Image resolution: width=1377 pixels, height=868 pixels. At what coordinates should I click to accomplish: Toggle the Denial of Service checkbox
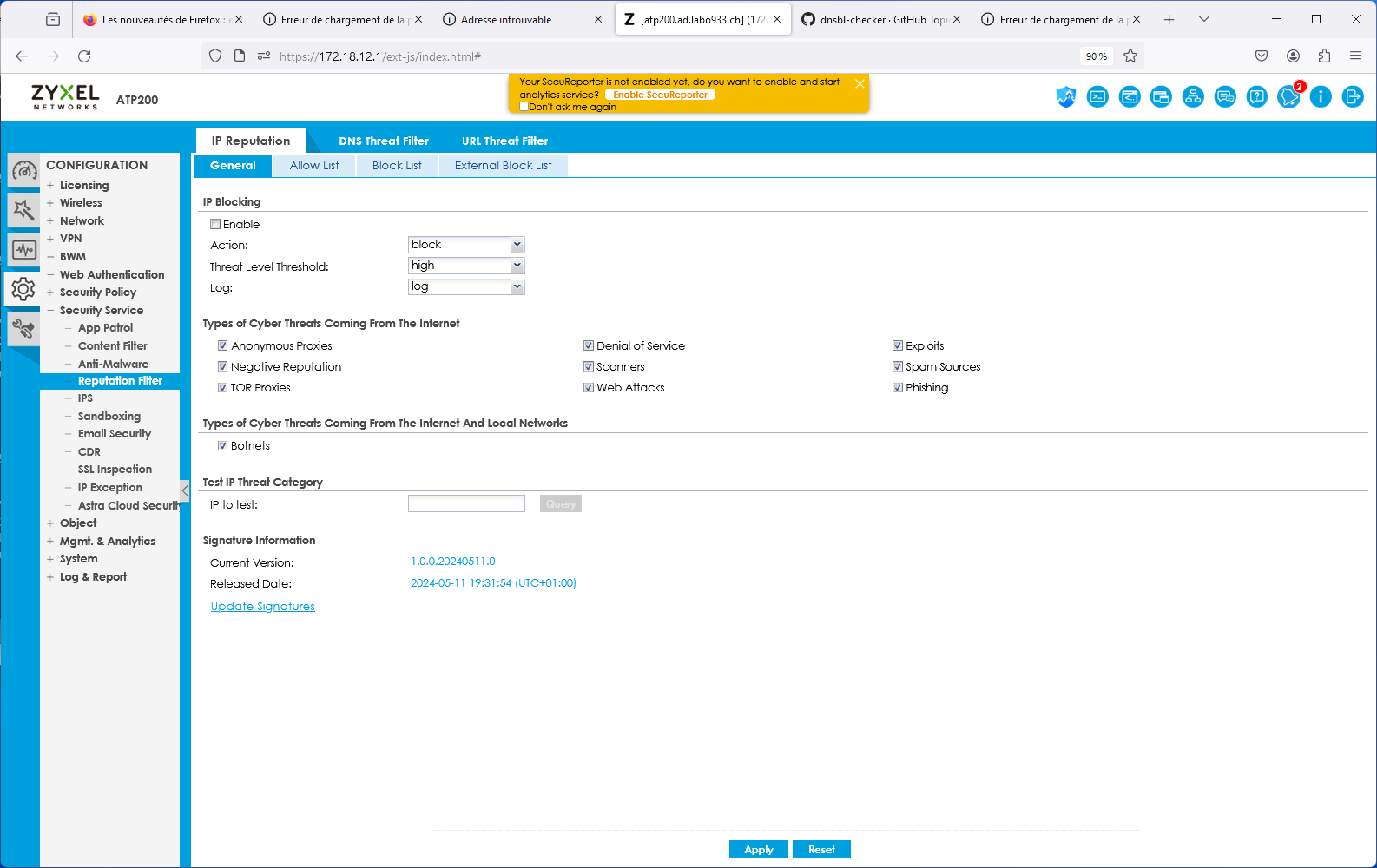(589, 345)
